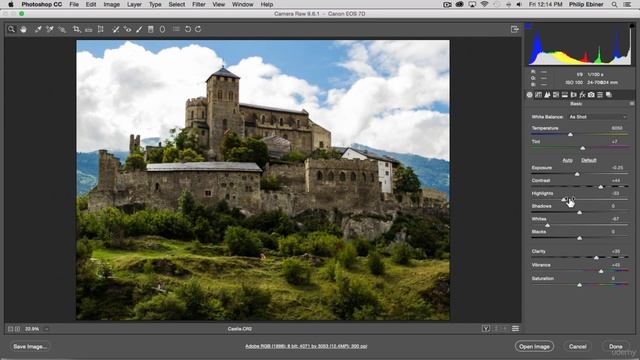The image size is (640, 360).
Task: Select the Spot Removal tool
Action: click(x=116, y=29)
